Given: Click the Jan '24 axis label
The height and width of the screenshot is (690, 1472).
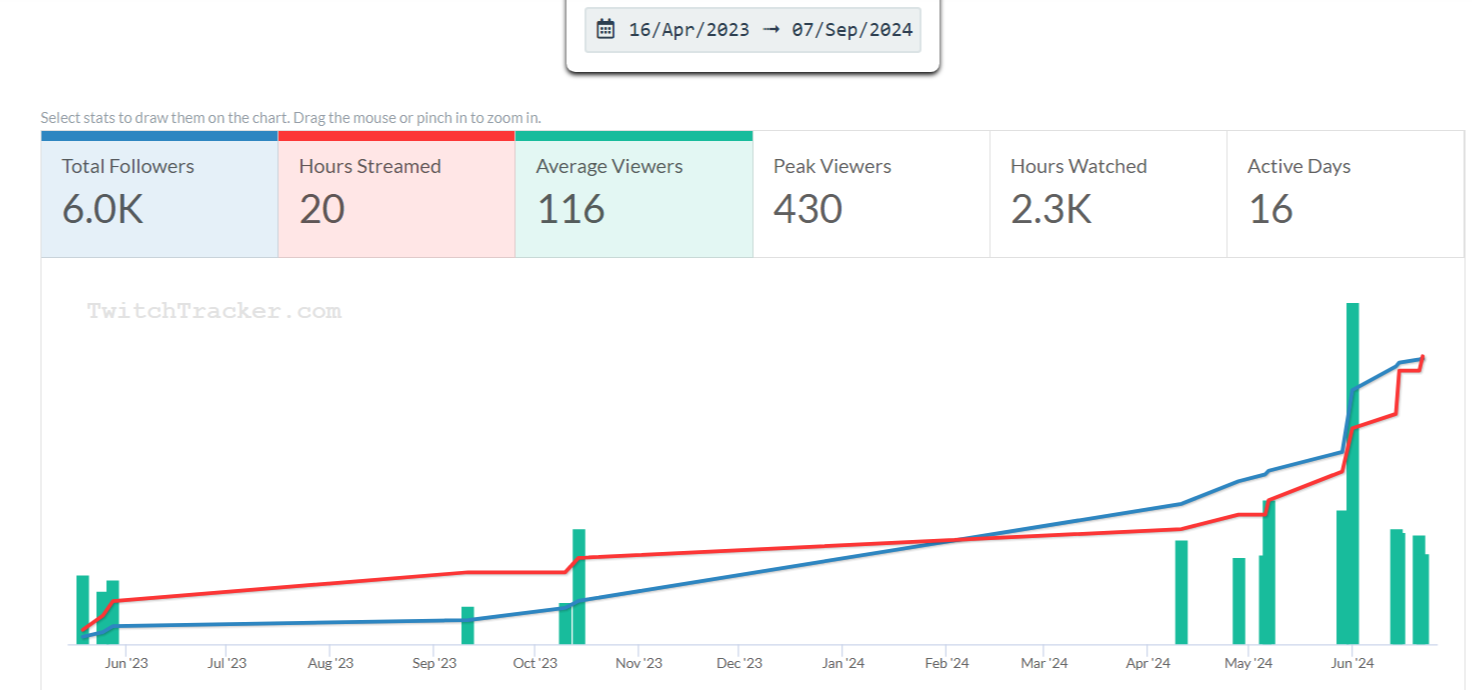Looking at the screenshot, I should [x=843, y=663].
